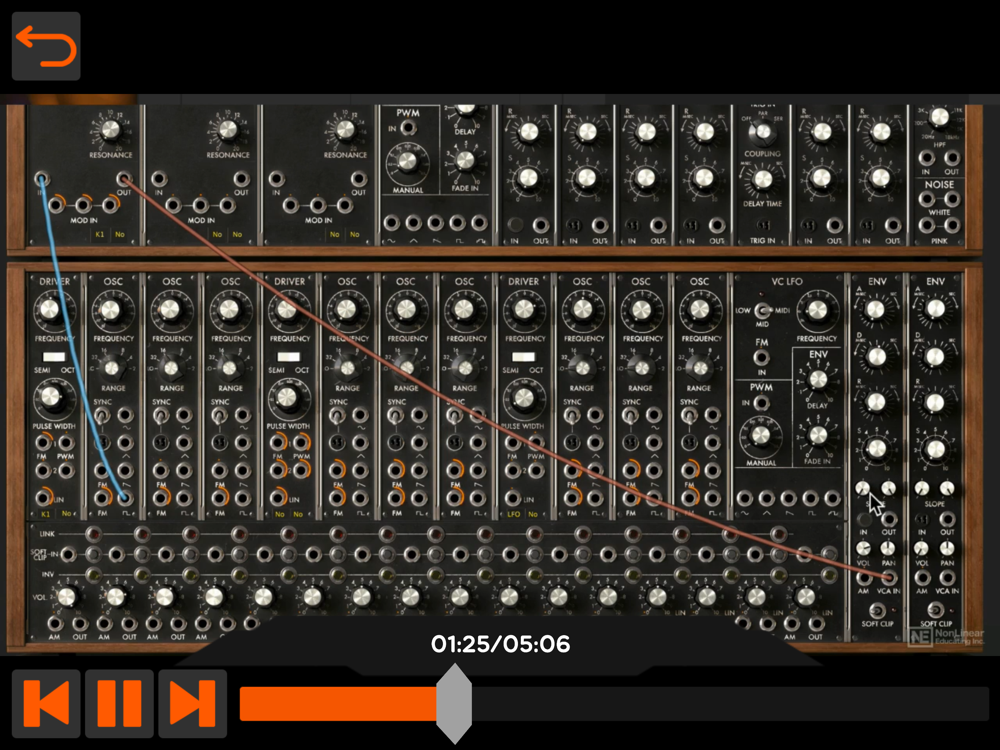Screen dimensions: 1000x750
Task: Open the No selector beside K1 on the leftmost DRIVER
Action: click(66, 514)
